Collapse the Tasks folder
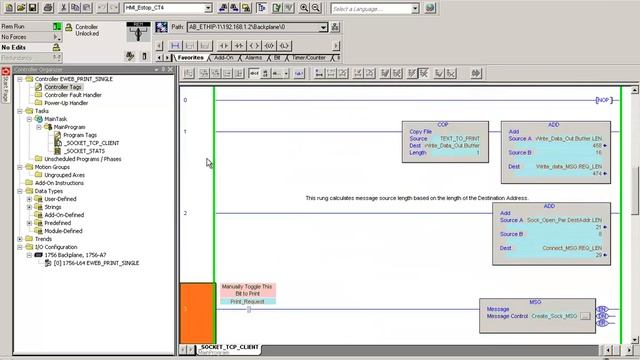640x360 pixels. (20, 111)
